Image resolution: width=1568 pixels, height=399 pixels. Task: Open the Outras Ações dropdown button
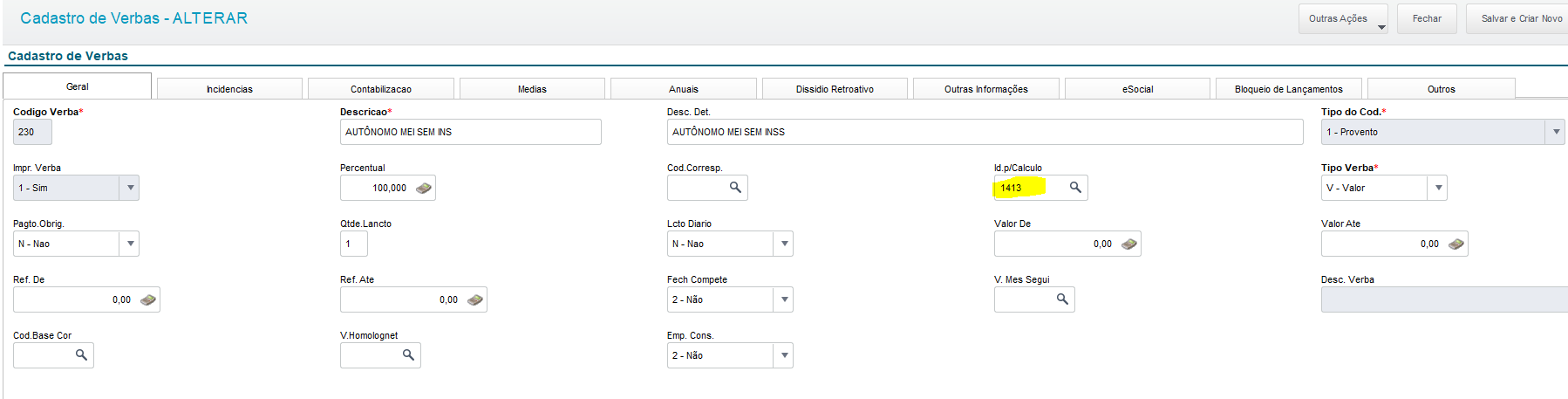coord(1344,18)
